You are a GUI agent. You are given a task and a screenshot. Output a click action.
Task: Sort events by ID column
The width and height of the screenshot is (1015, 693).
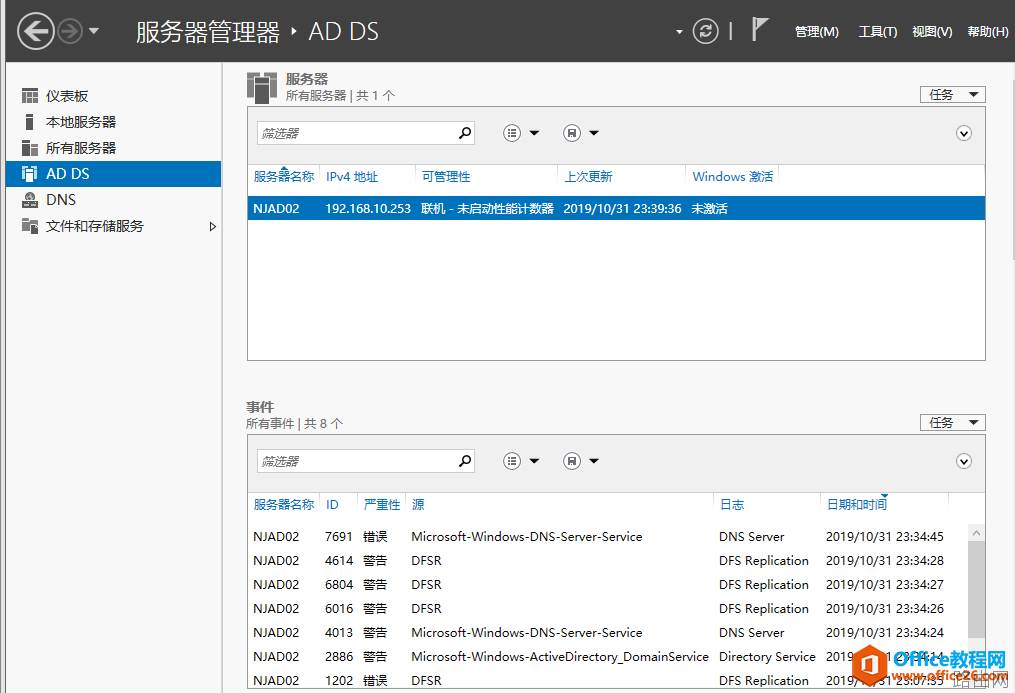pos(332,505)
